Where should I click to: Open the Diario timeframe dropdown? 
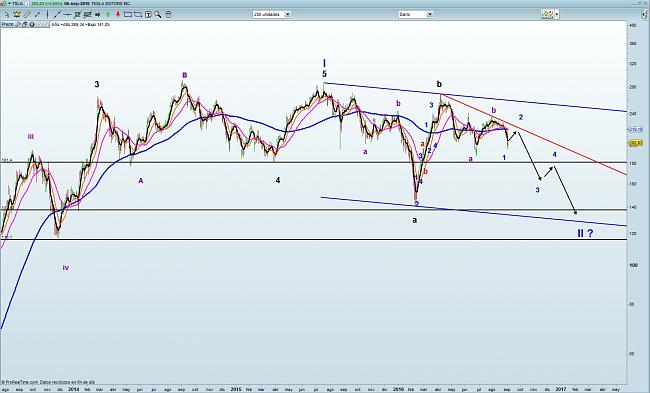coord(430,14)
